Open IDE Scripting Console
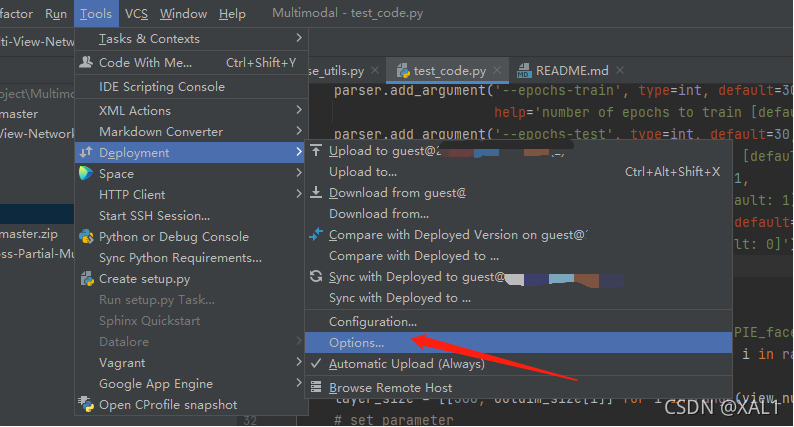This screenshot has height=427, width=794. click(x=191, y=87)
